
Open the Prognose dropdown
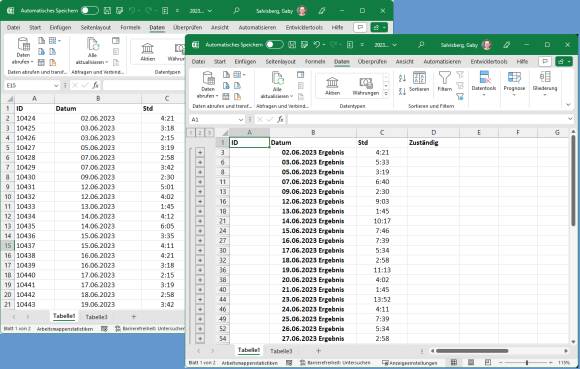514,84
